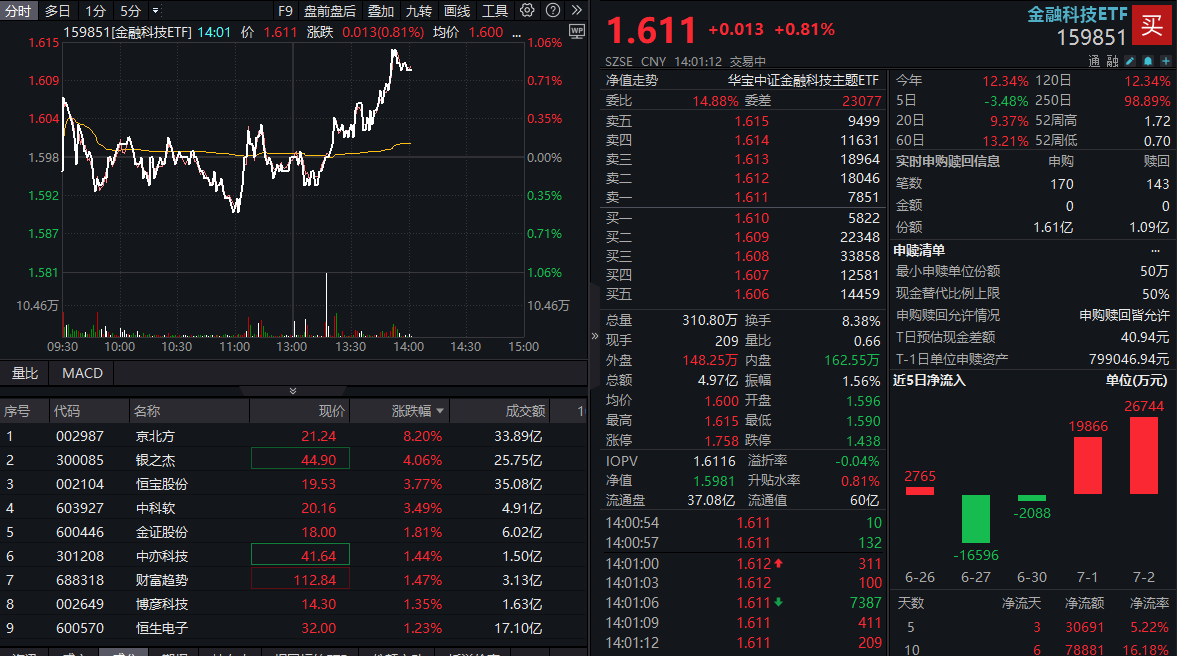Open the Tools (工具) menu icon

point(495,10)
